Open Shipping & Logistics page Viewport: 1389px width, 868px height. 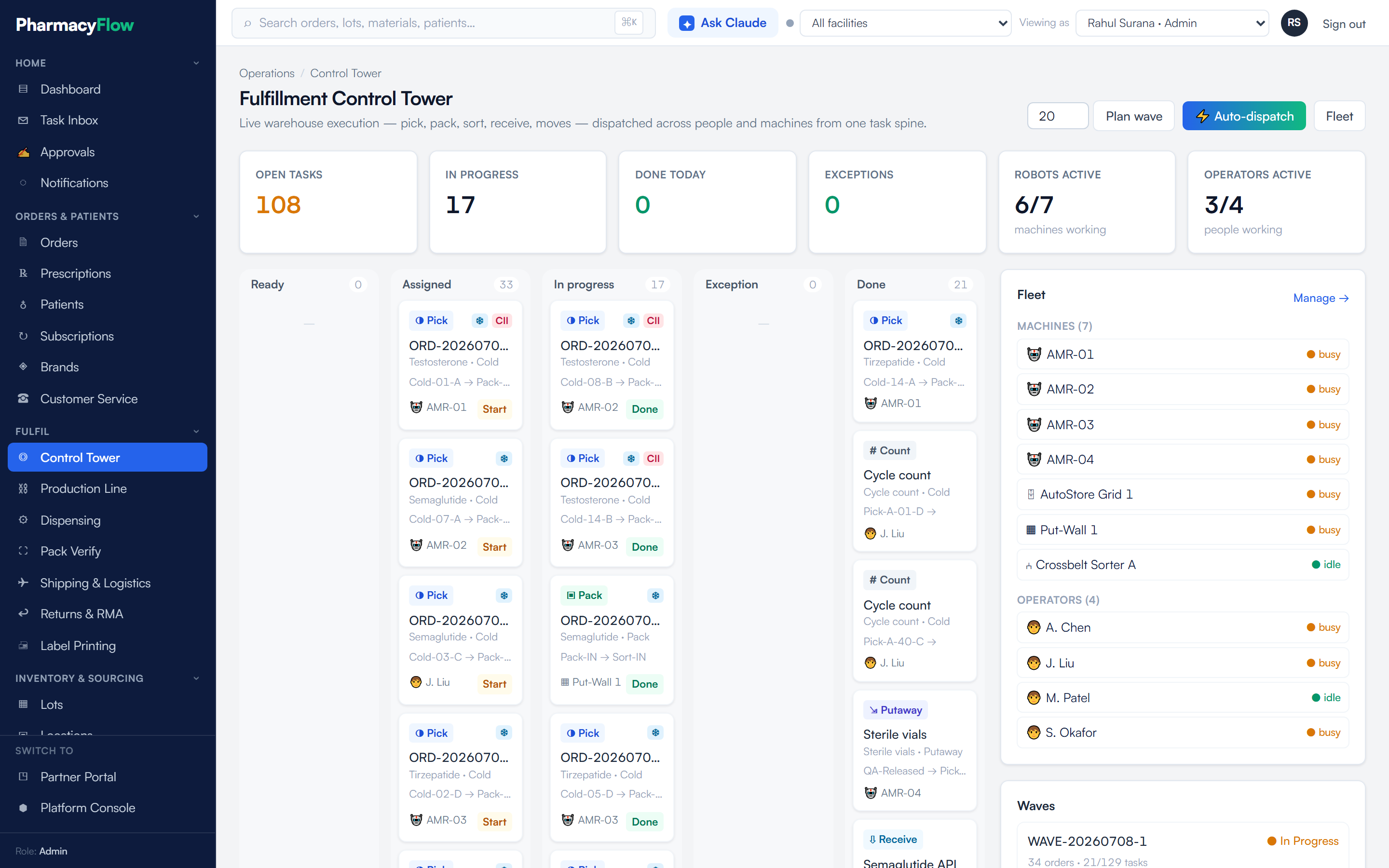click(x=108, y=583)
